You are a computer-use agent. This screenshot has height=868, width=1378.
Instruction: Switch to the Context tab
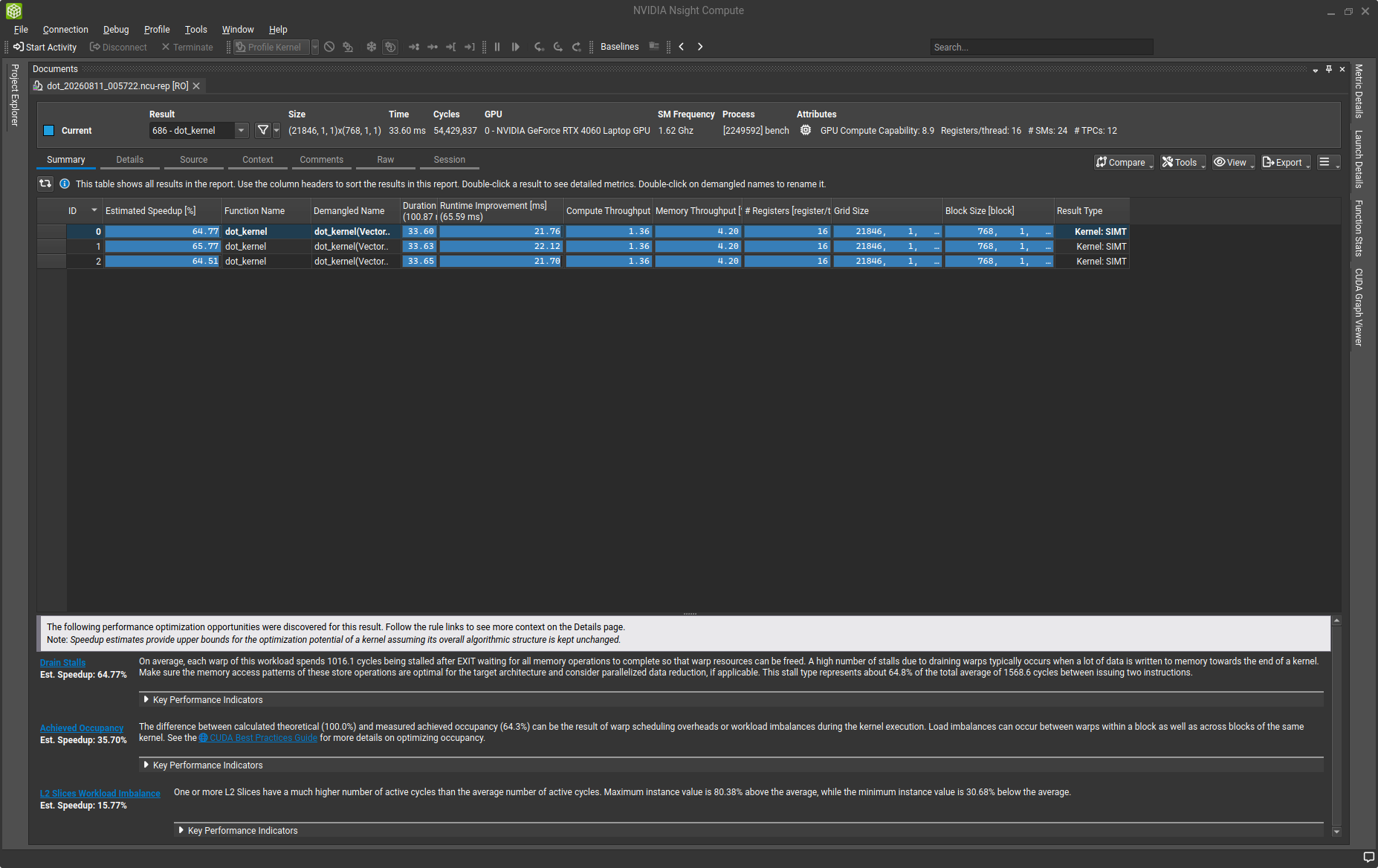pos(258,160)
